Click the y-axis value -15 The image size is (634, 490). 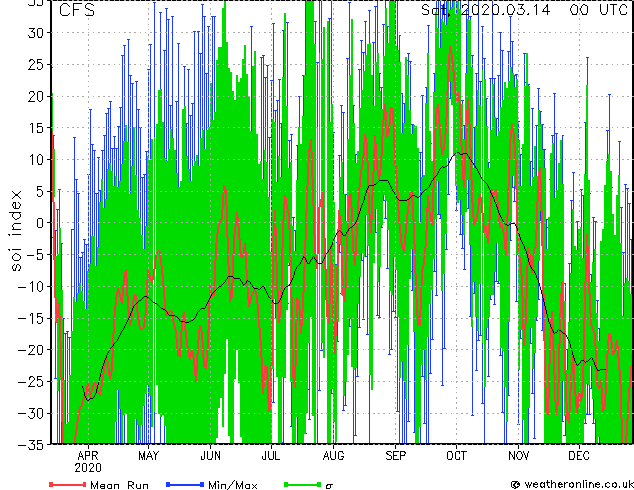(x=31, y=318)
